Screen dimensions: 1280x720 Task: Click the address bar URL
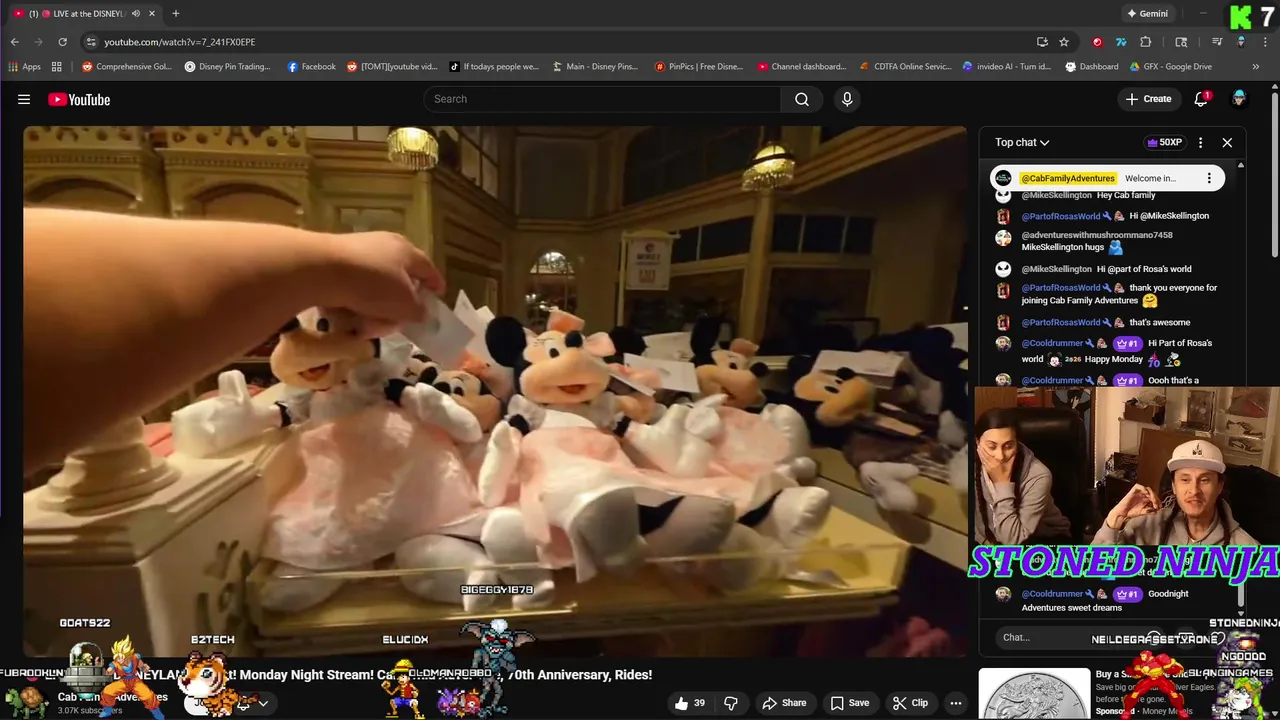pyautogui.click(x=180, y=42)
